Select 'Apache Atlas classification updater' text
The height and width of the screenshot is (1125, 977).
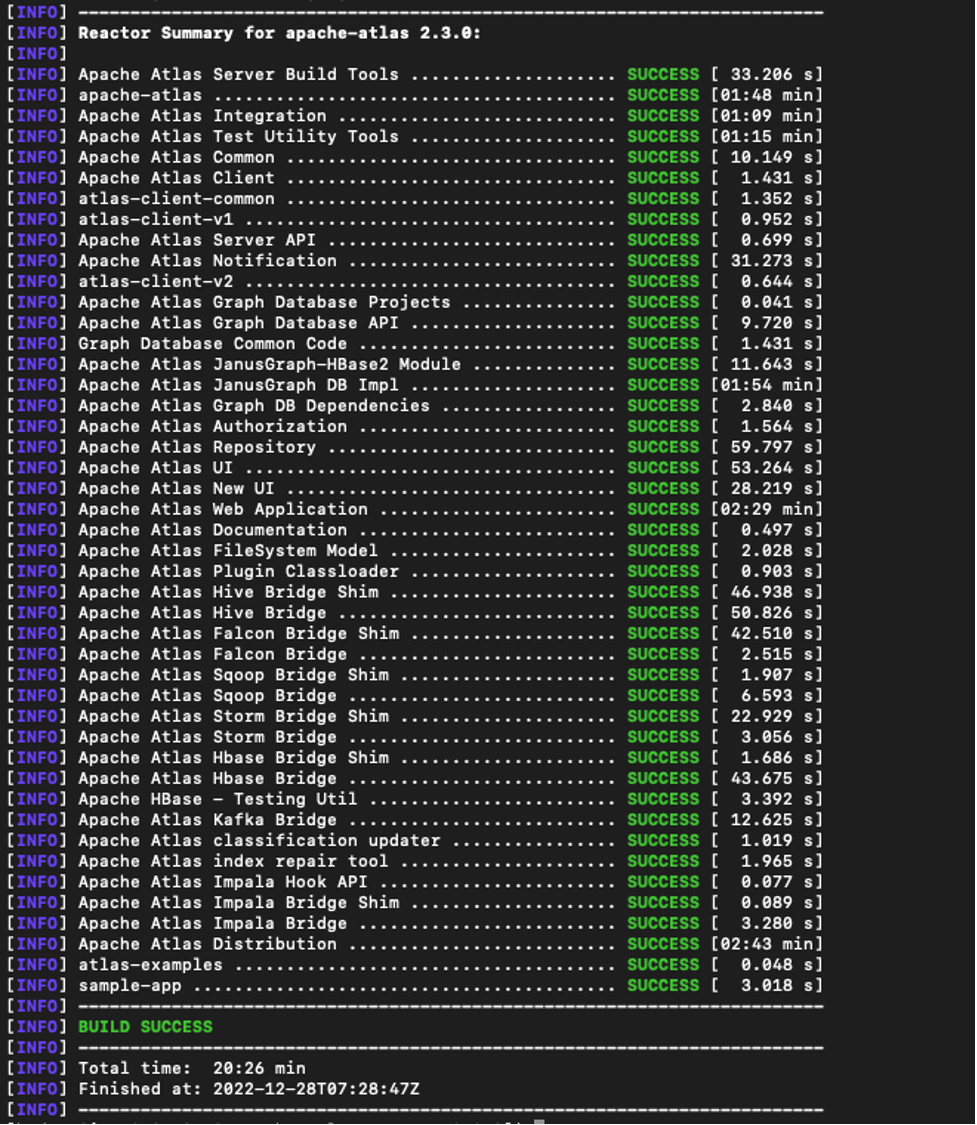259,841
